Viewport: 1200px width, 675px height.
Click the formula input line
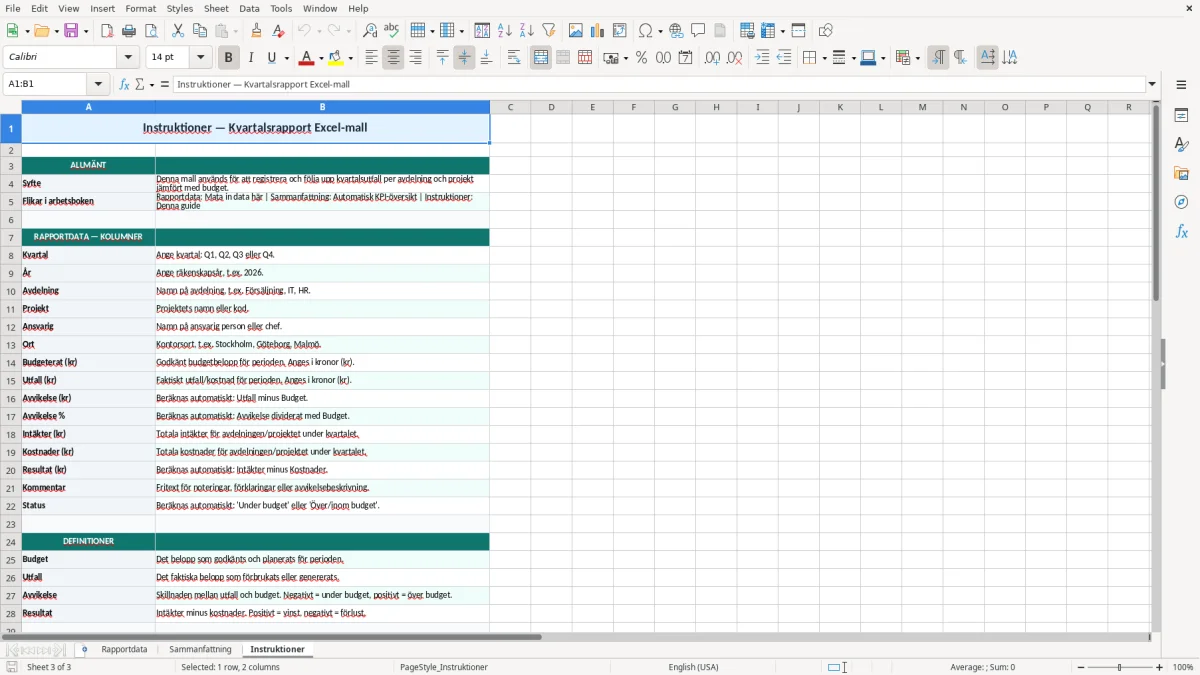coord(659,84)
